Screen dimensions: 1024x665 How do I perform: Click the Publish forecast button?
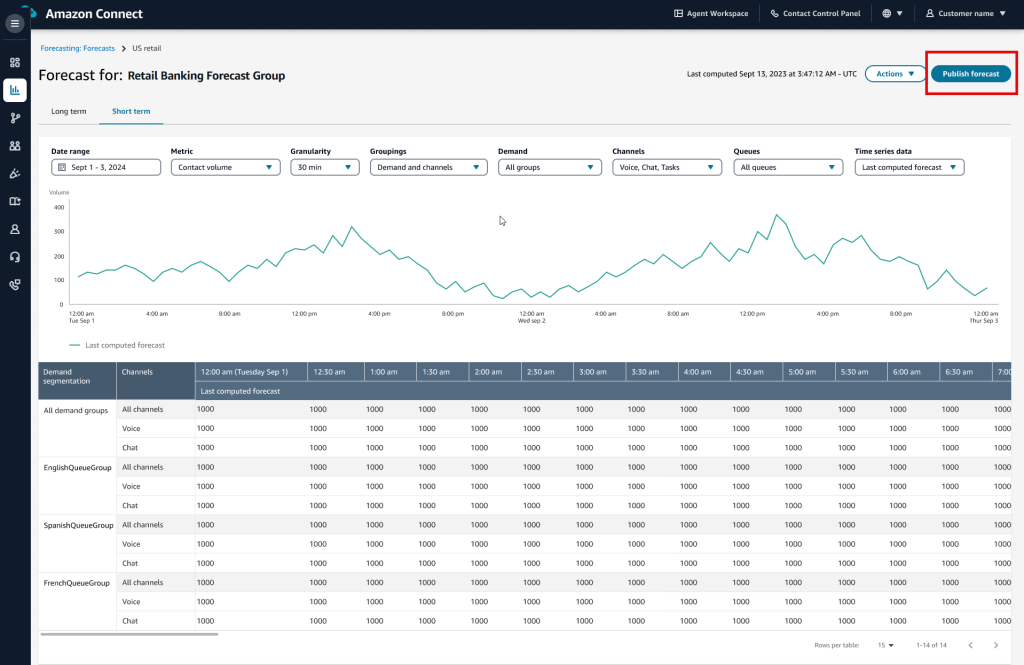point(970,74)
